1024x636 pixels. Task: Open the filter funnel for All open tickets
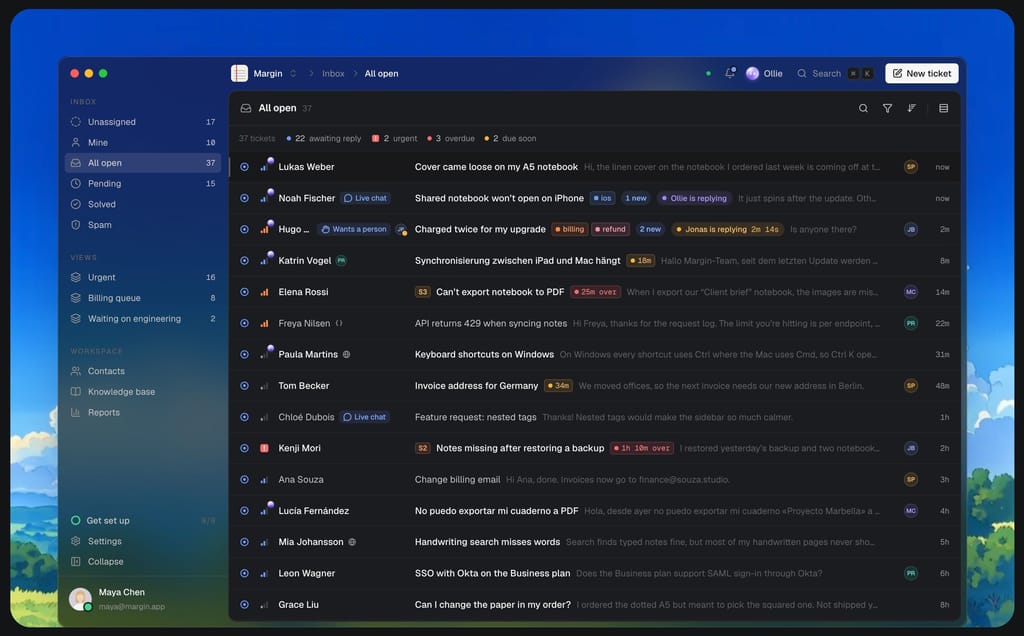[887, 108]
